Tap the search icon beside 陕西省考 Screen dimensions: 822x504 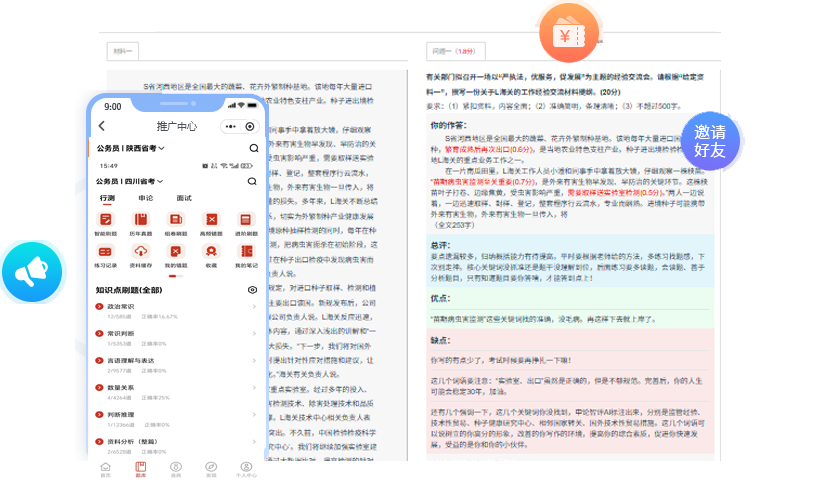tap(254, 148)
